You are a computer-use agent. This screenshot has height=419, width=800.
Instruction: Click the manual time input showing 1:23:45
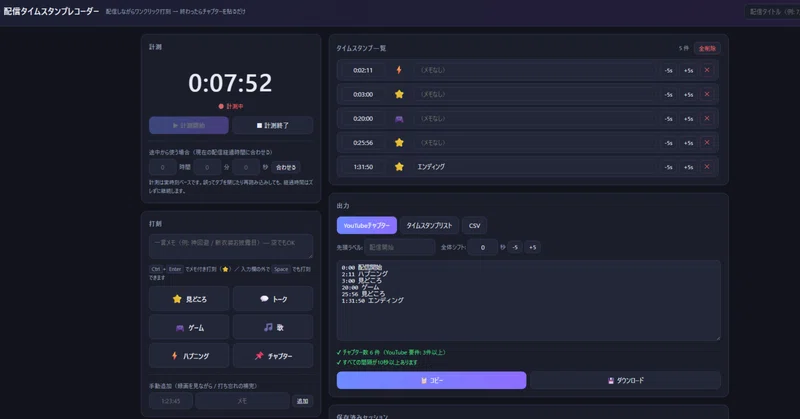point(171,401)
